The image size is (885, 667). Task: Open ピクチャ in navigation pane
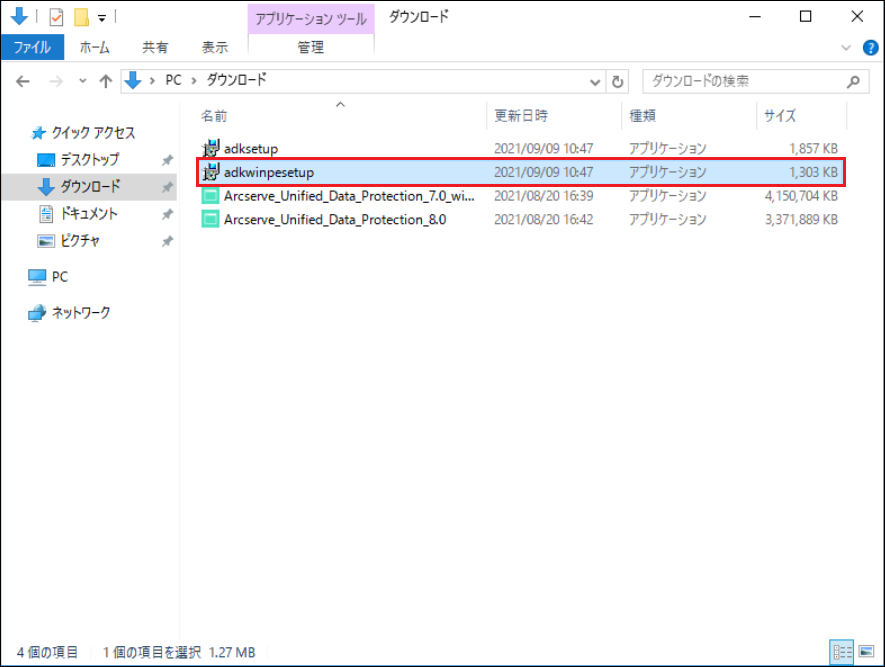coord(80,241)
